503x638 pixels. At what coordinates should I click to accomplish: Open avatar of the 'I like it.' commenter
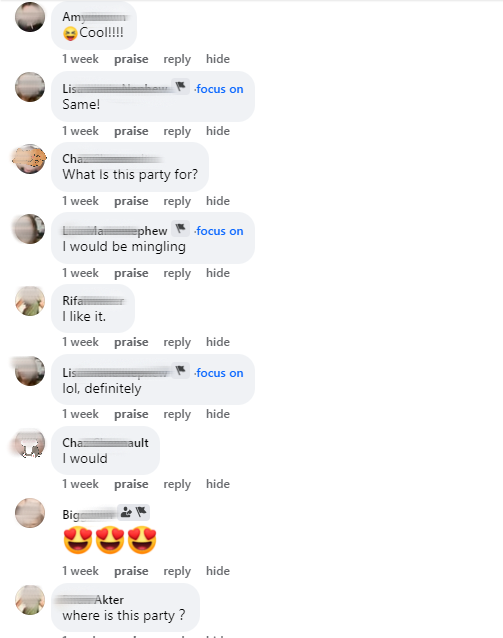(30, 301)
